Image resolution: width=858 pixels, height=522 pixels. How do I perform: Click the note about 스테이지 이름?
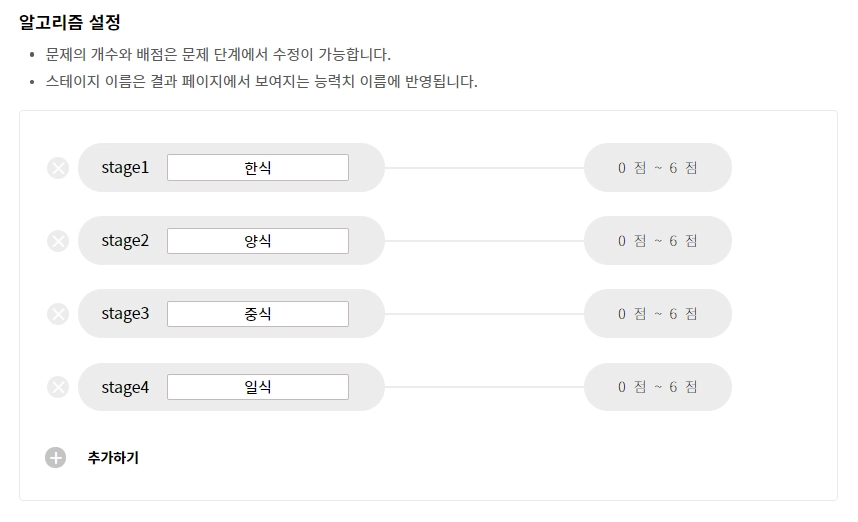[x=262, y=81]
